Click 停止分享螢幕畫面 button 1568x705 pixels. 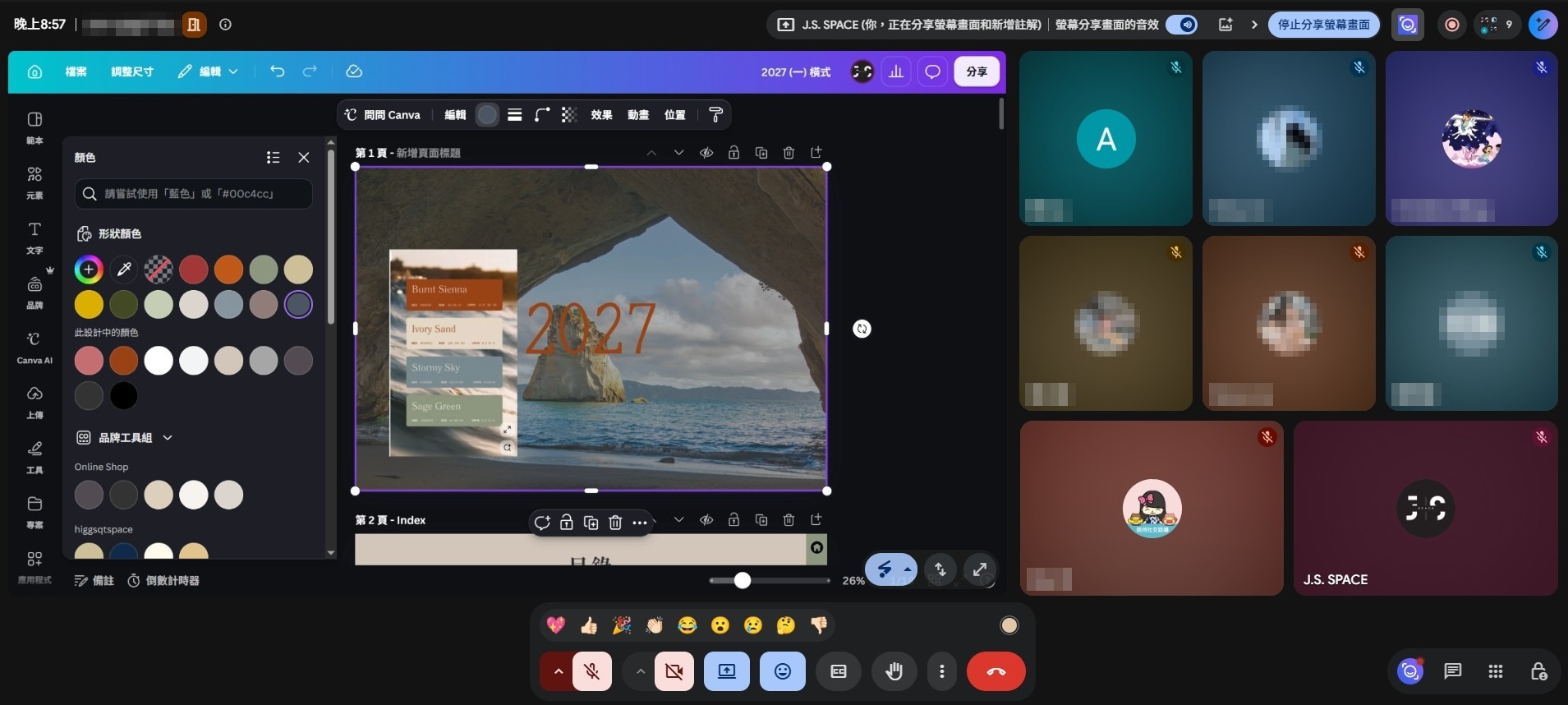coord(1323,25)
